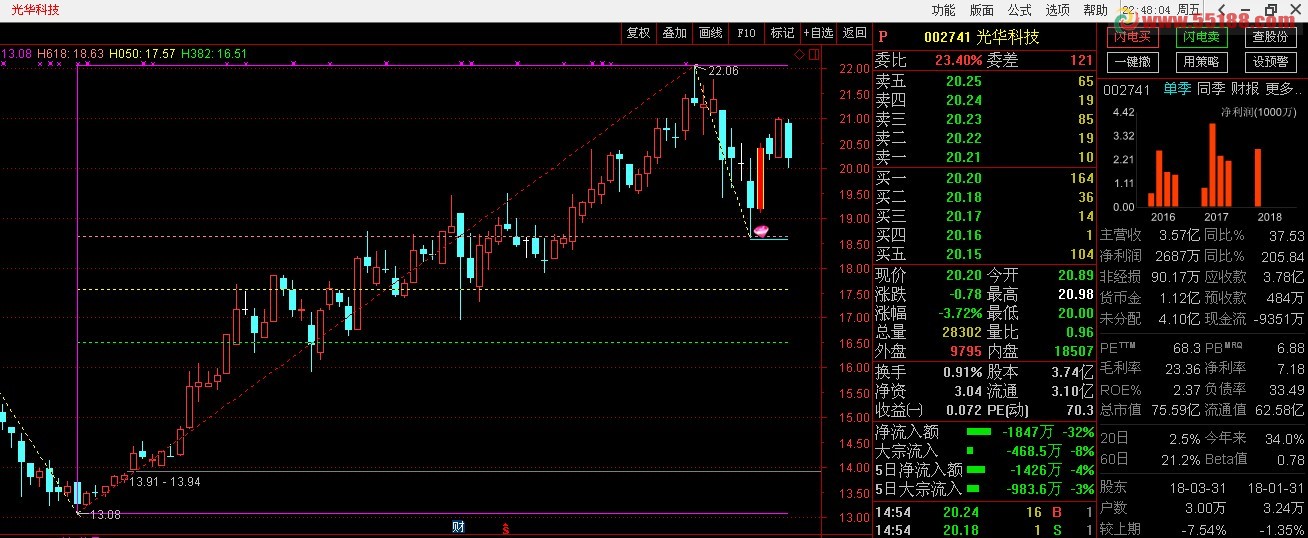The height and width of the screenshot is (538, 1308).
Task: Open the 选项 menu
Action: pos(1057,10)
